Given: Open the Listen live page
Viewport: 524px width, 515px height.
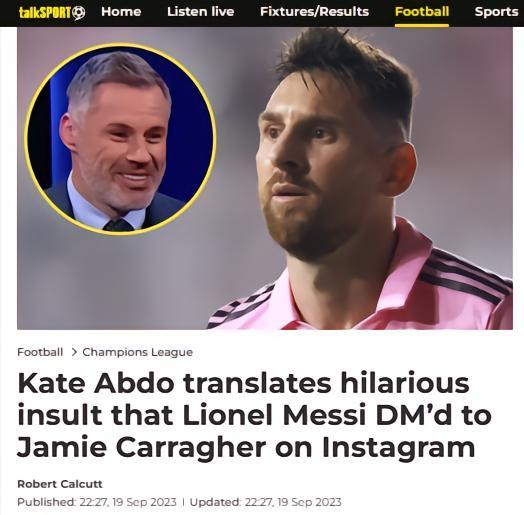Looking at the screenshot, I should (201, 12).
